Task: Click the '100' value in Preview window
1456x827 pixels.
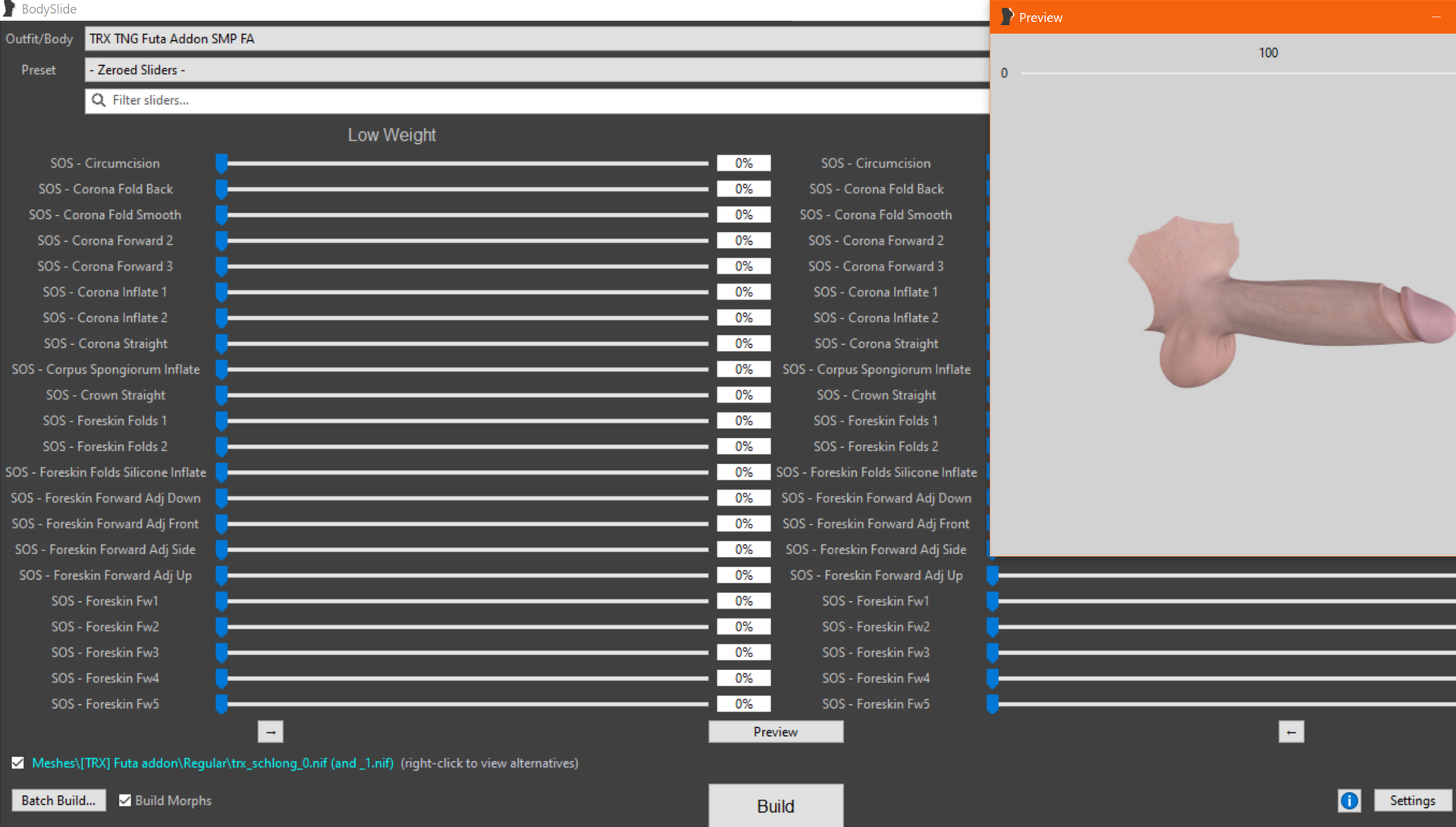Action: click(1268, 52)
